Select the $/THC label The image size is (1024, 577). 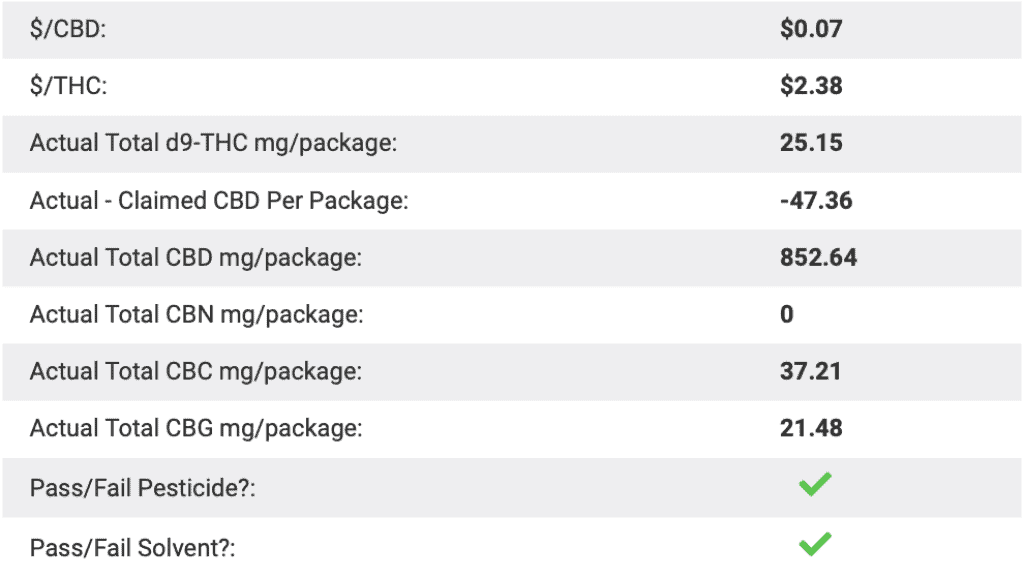[69, 86]
